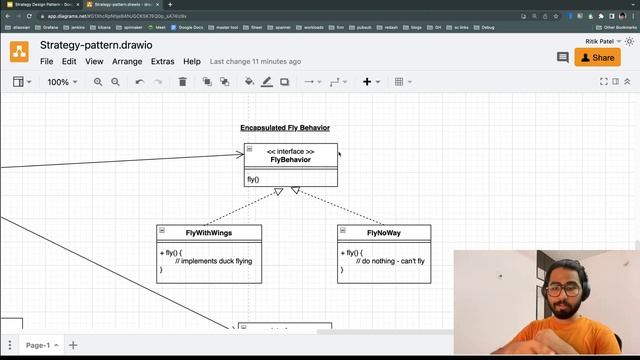
Task: Collapse the FlyBehavior class box
Action: coord(249,149)
